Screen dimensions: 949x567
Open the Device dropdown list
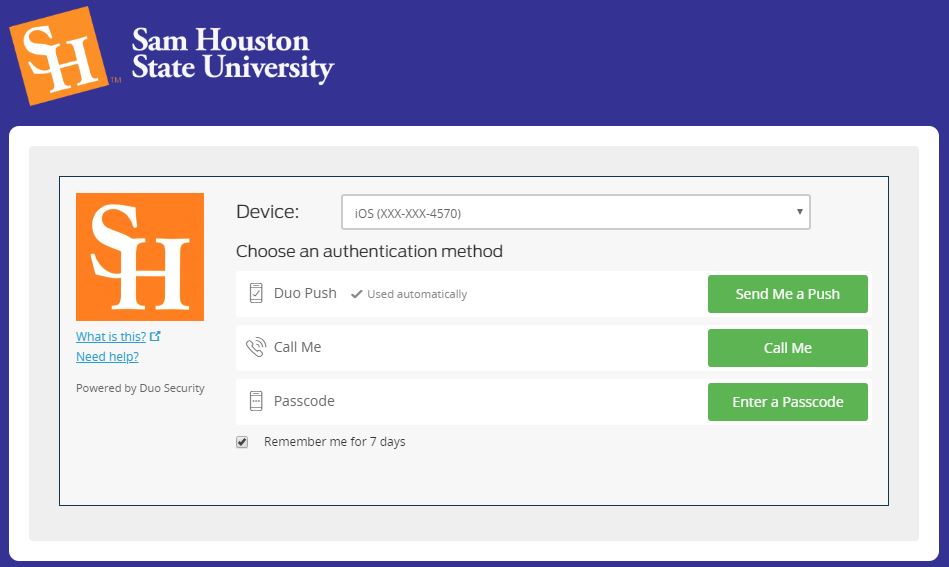[x=576, y=212]
